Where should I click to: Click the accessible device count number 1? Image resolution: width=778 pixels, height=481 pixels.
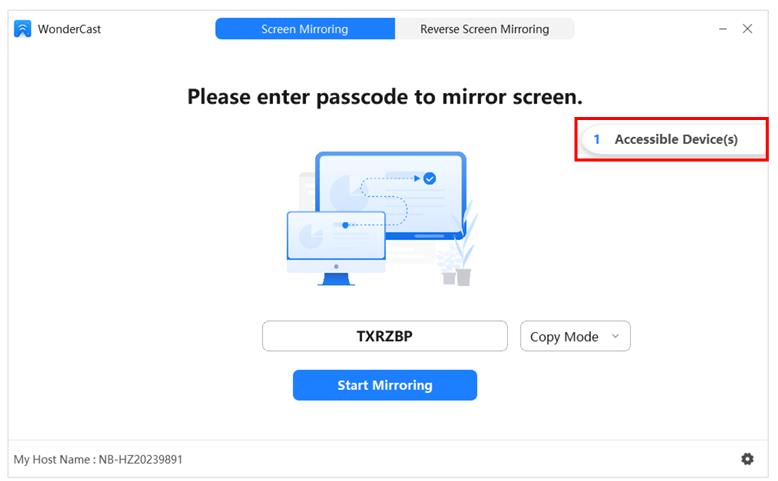pyautogui.click(x=597, y=140)
